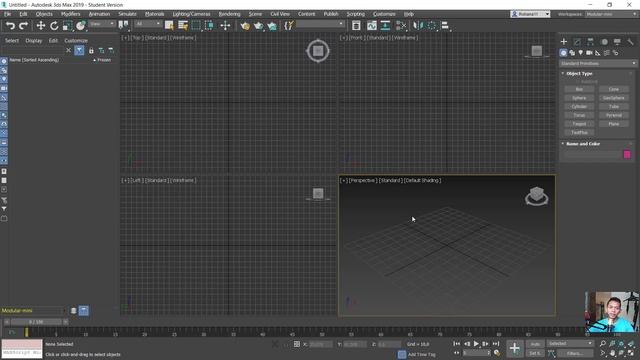
Task: Open the Scripting menu
Action: pyautogui.click(x=356, y=14)
